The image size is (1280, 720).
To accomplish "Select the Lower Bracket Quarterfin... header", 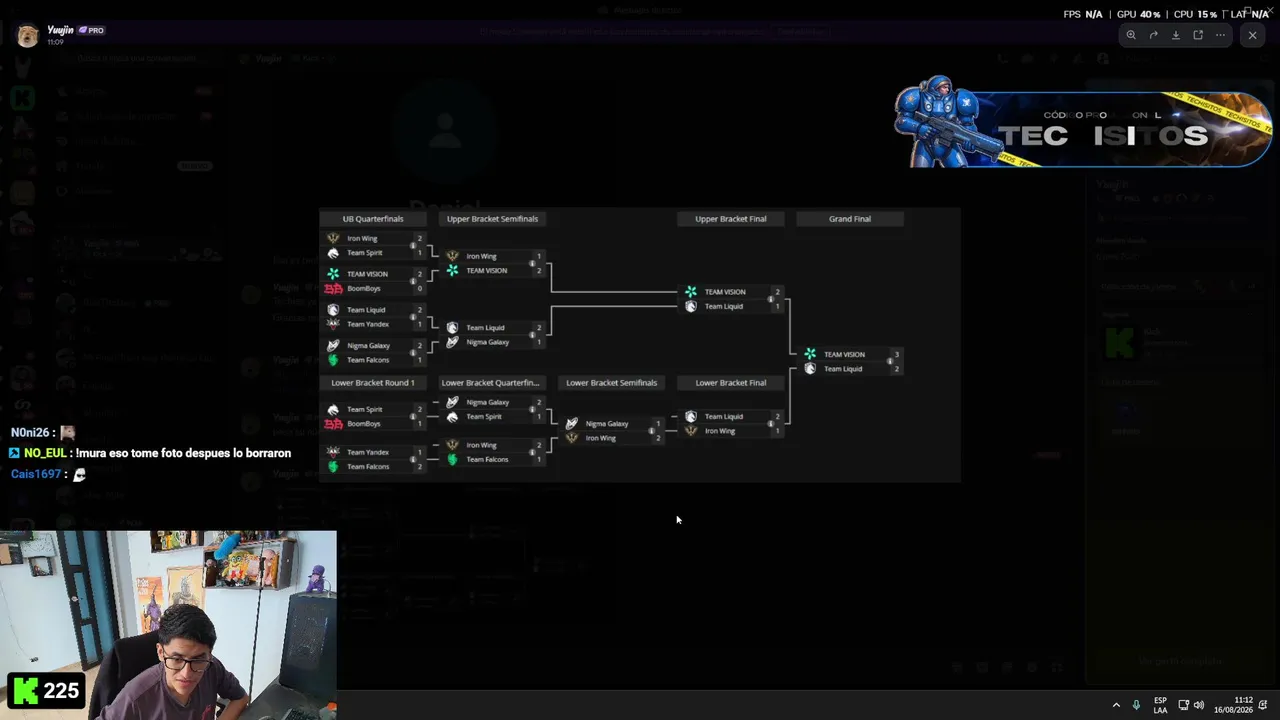I will click(490, 383).
